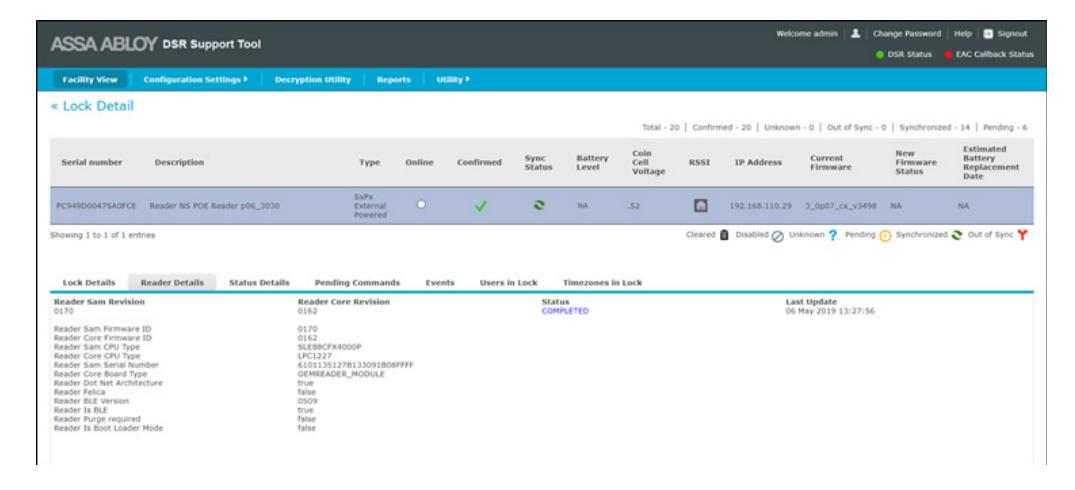
Task: Click the BLE version value 0509
Action: 307,400
